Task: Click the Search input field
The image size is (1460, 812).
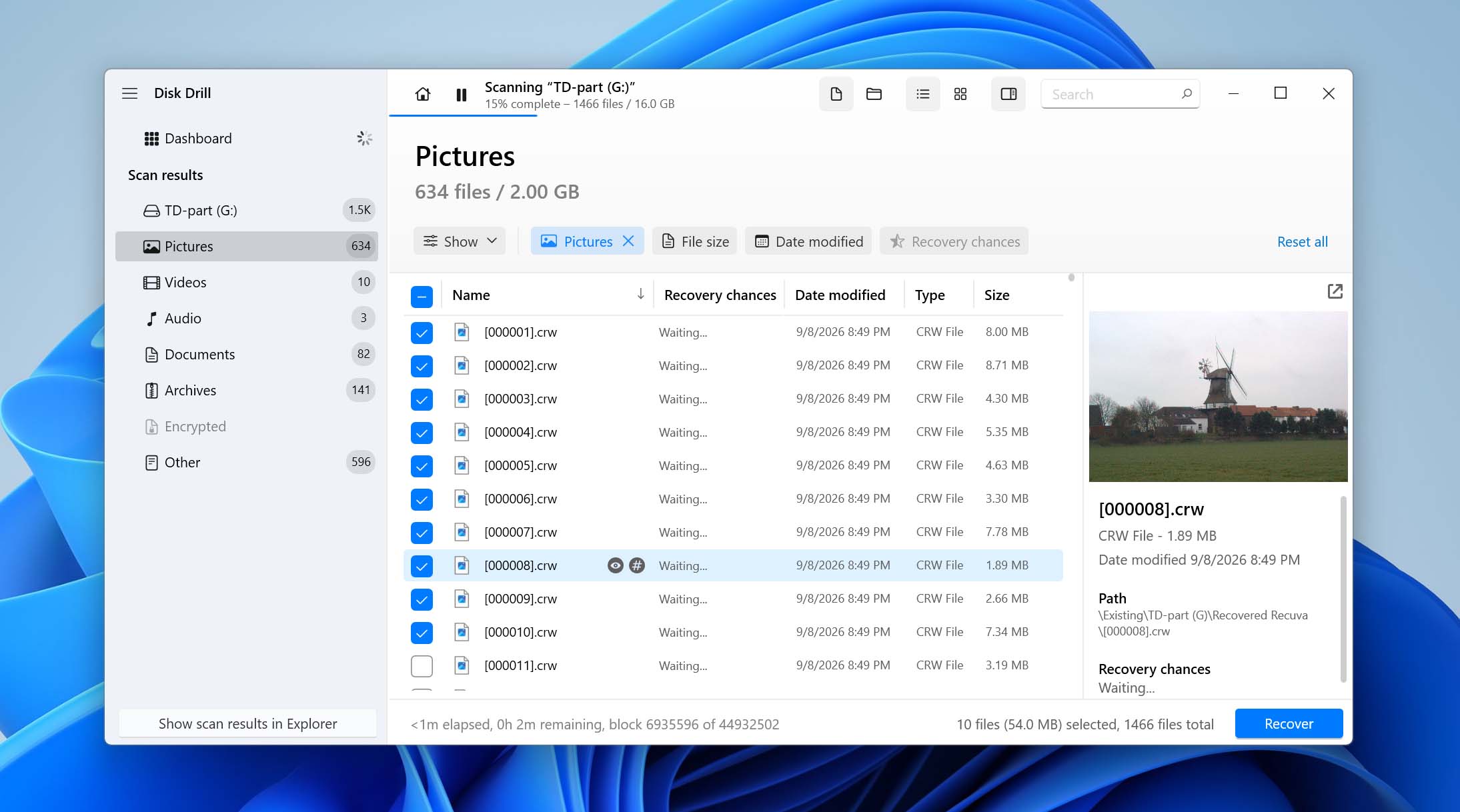Action: [1120, 94]
